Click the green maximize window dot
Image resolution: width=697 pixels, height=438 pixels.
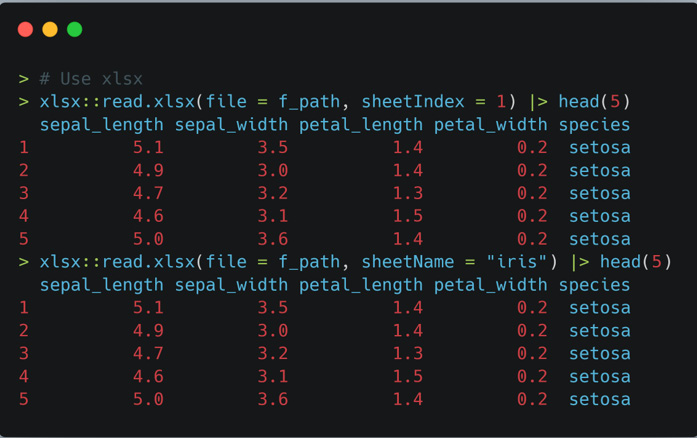coord(75,30)
